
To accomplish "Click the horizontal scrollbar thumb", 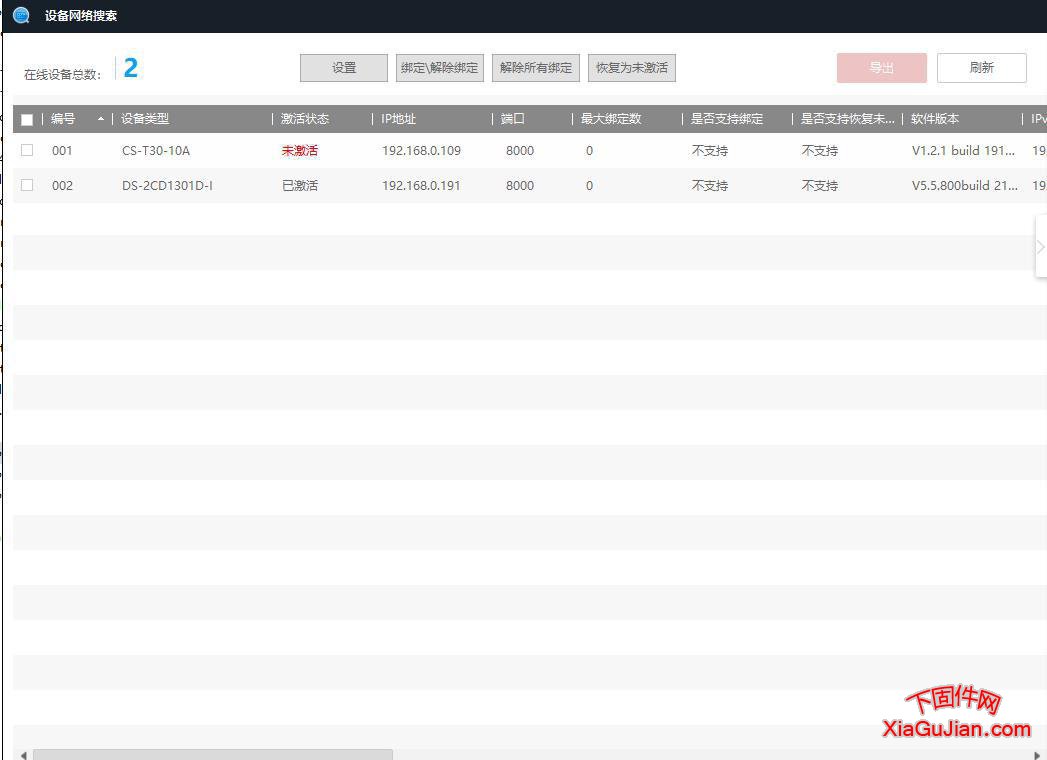I will click(212, 755).
